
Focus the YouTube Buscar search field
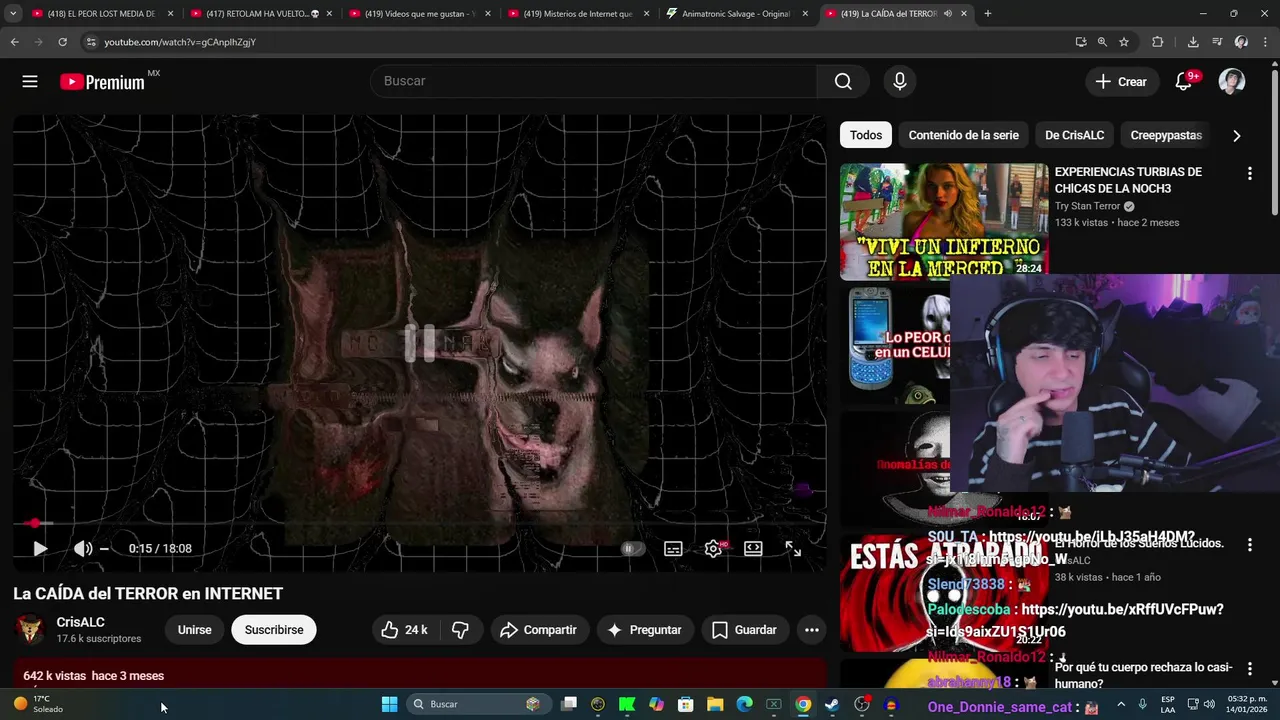[x=594, y=81]
